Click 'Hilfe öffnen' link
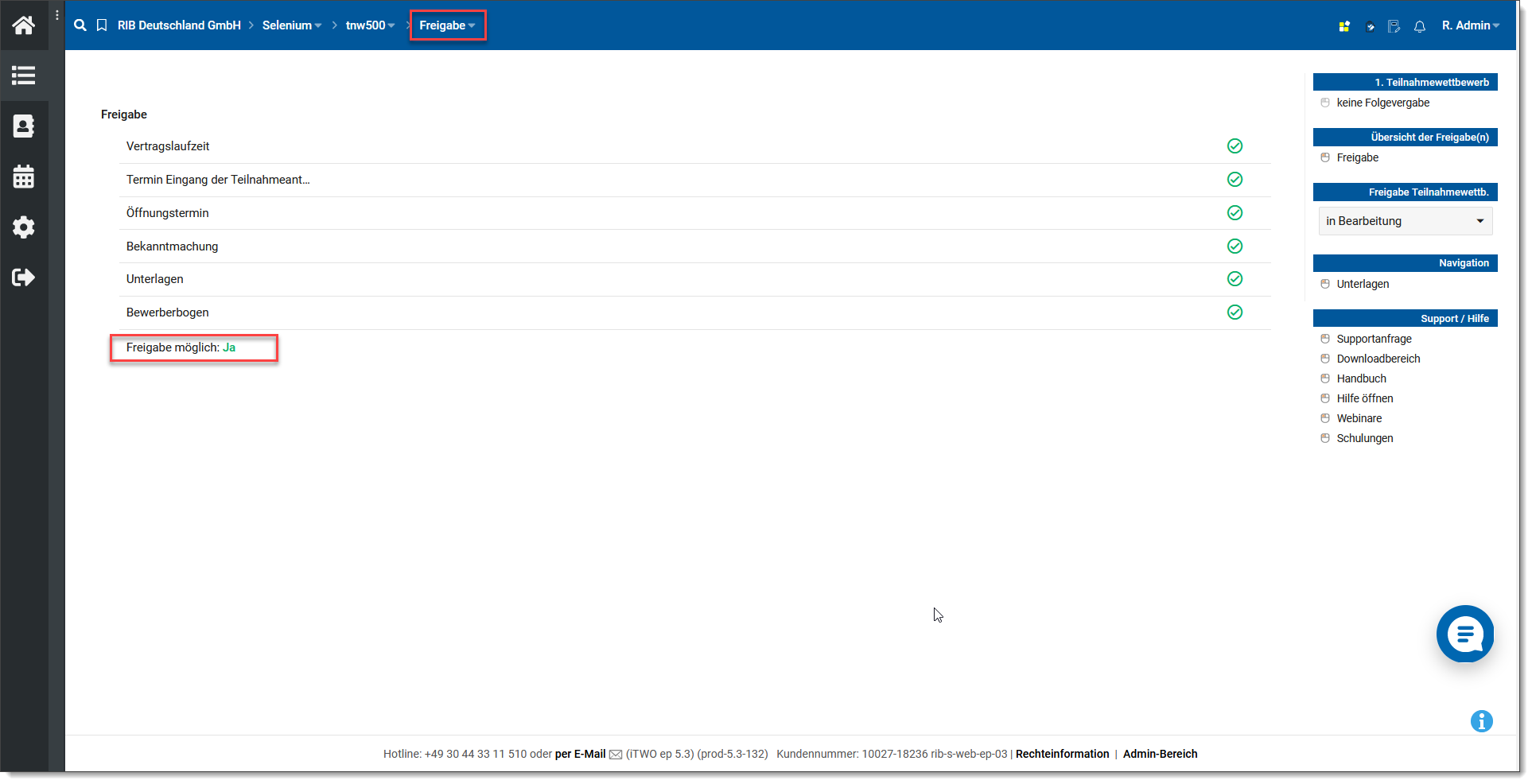The height and width of the screenshot is (784, 1532). [1365, 398]
